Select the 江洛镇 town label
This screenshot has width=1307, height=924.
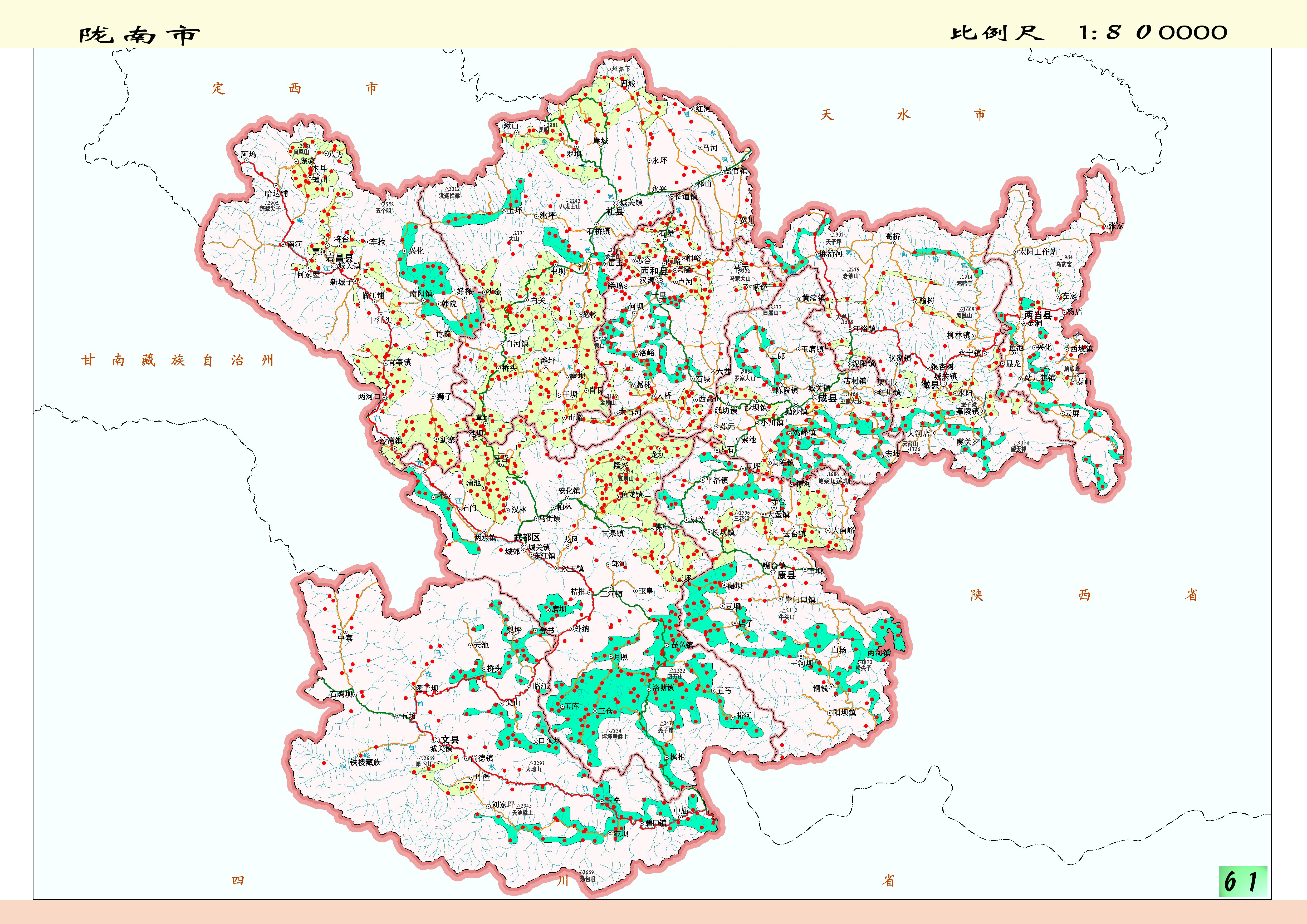click(x=864, y=328)
